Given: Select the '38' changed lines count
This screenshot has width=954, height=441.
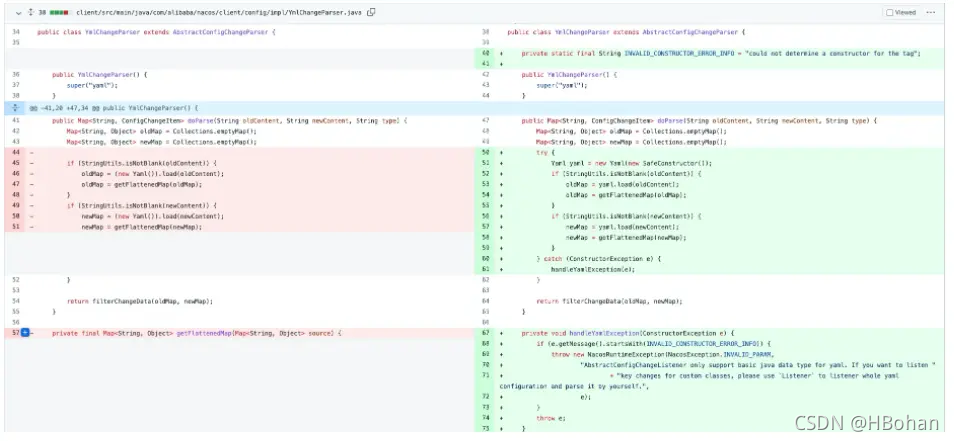Looking at the screenshot, I should click(x=42, y=12).
